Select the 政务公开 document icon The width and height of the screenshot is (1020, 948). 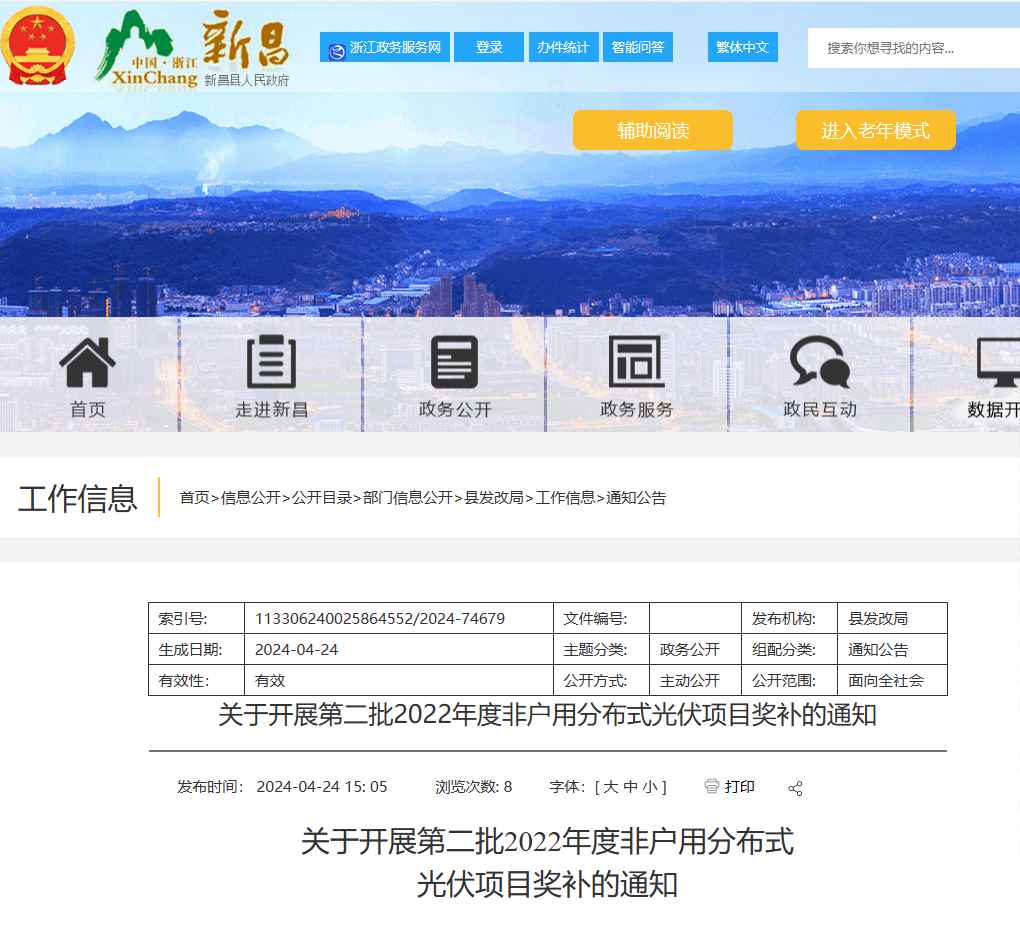click(x=454, y=362)
